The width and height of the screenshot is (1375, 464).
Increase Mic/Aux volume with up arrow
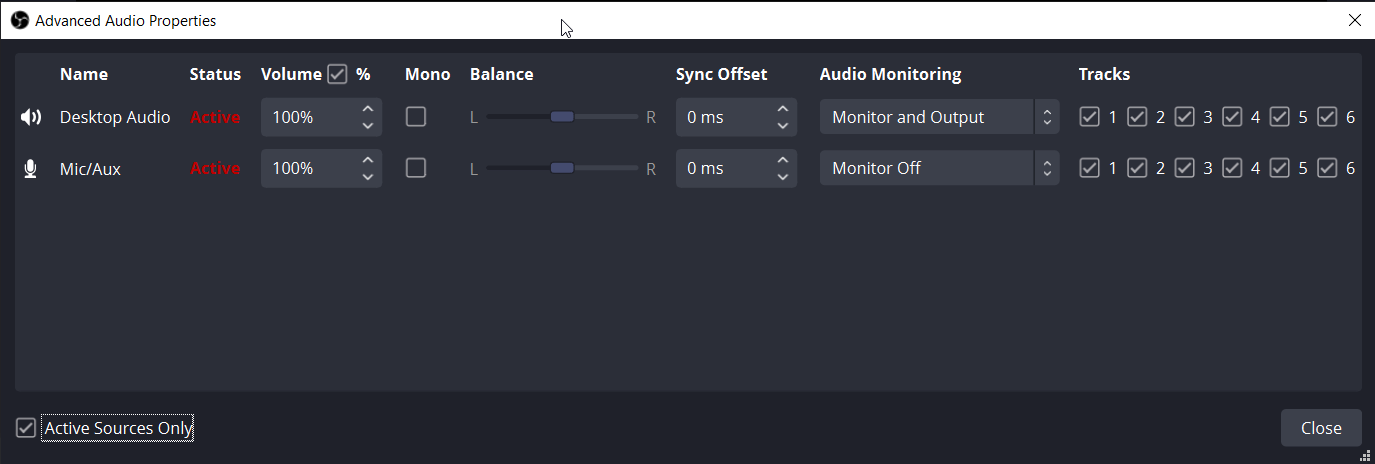pos(368,159)
